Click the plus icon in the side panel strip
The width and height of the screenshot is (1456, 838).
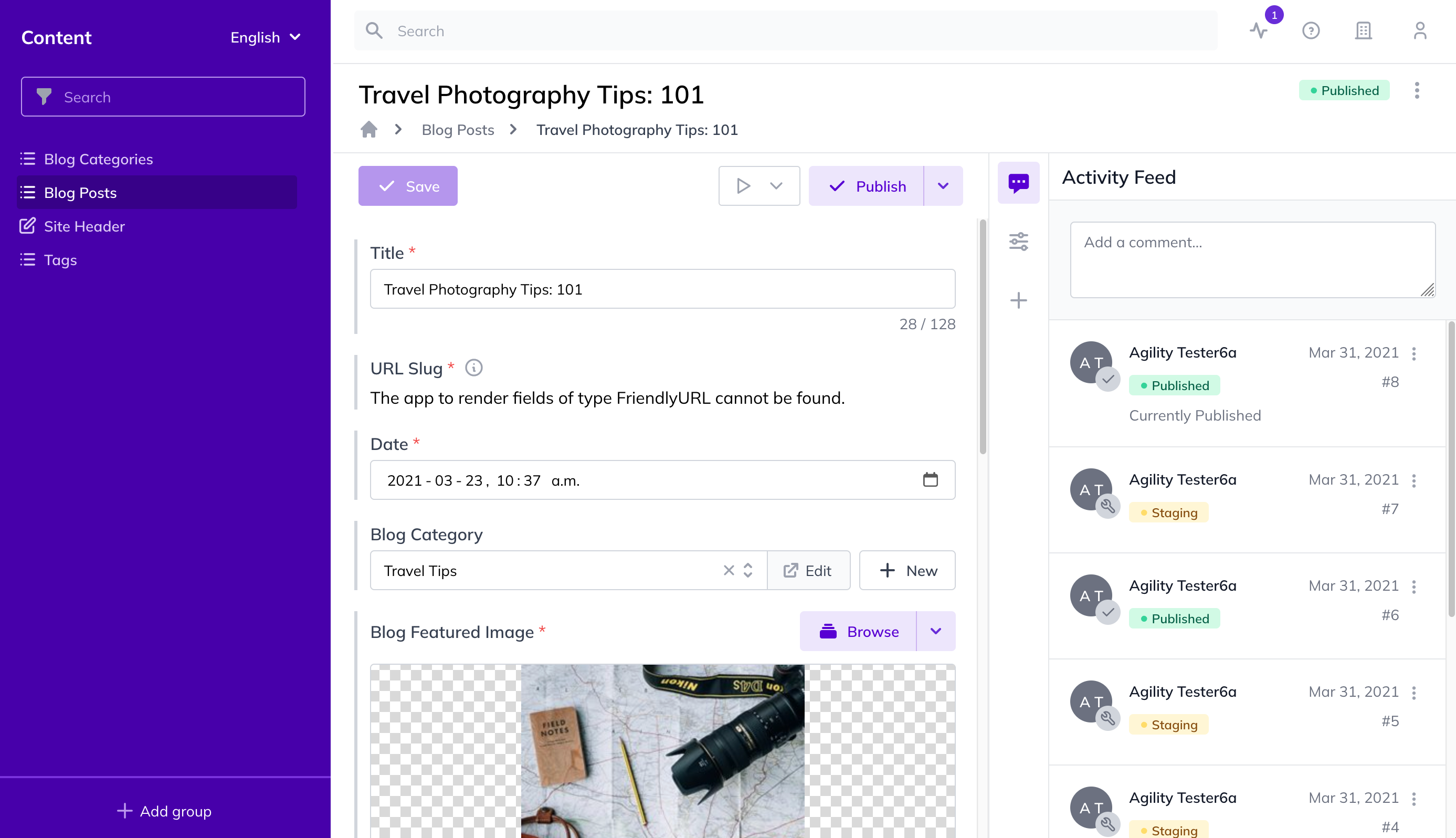pyautogui.click(x=1018, y=300)
